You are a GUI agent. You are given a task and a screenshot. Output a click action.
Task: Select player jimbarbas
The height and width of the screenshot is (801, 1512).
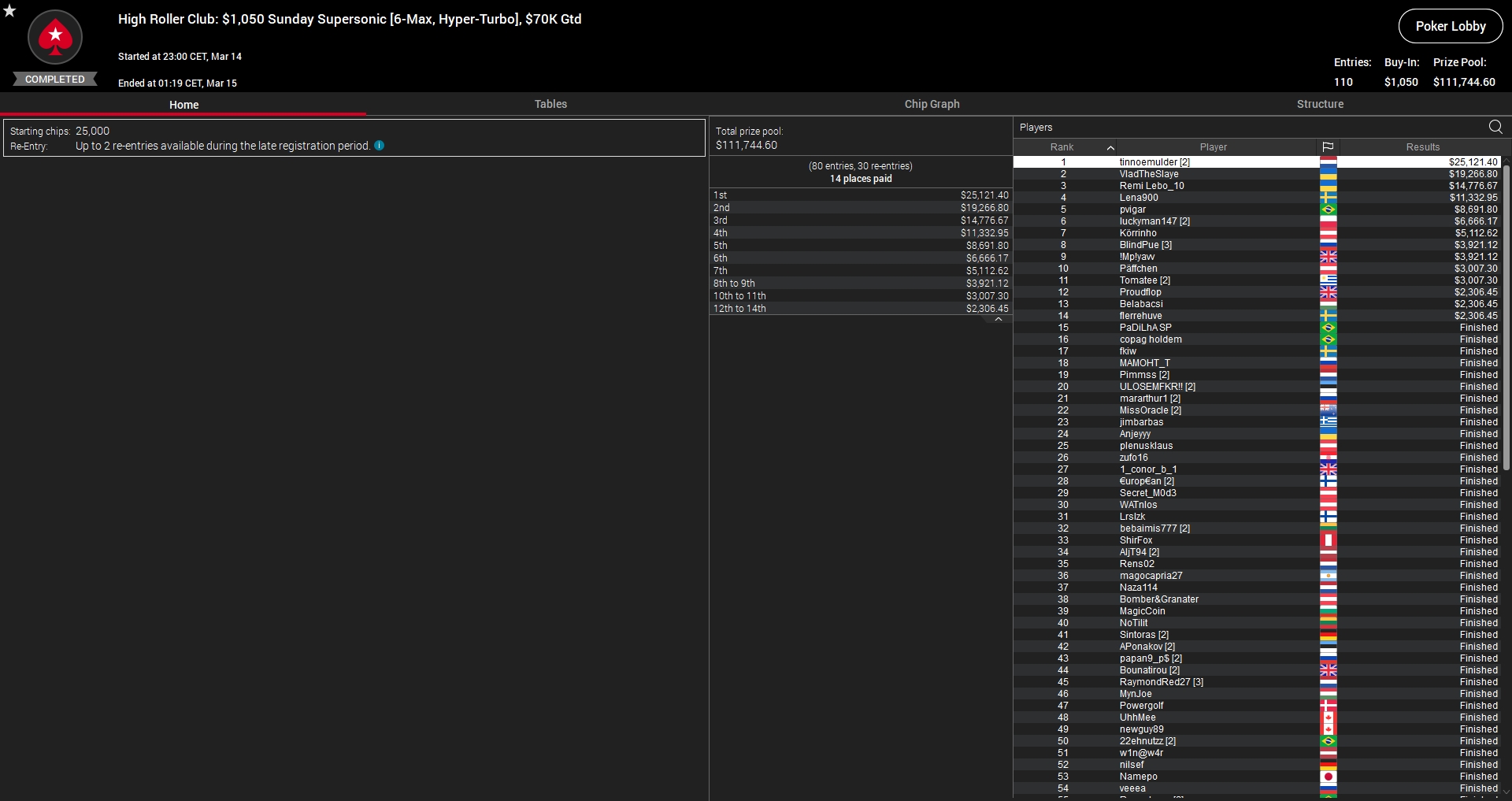pyautogui.click(x=1258, y=422)
